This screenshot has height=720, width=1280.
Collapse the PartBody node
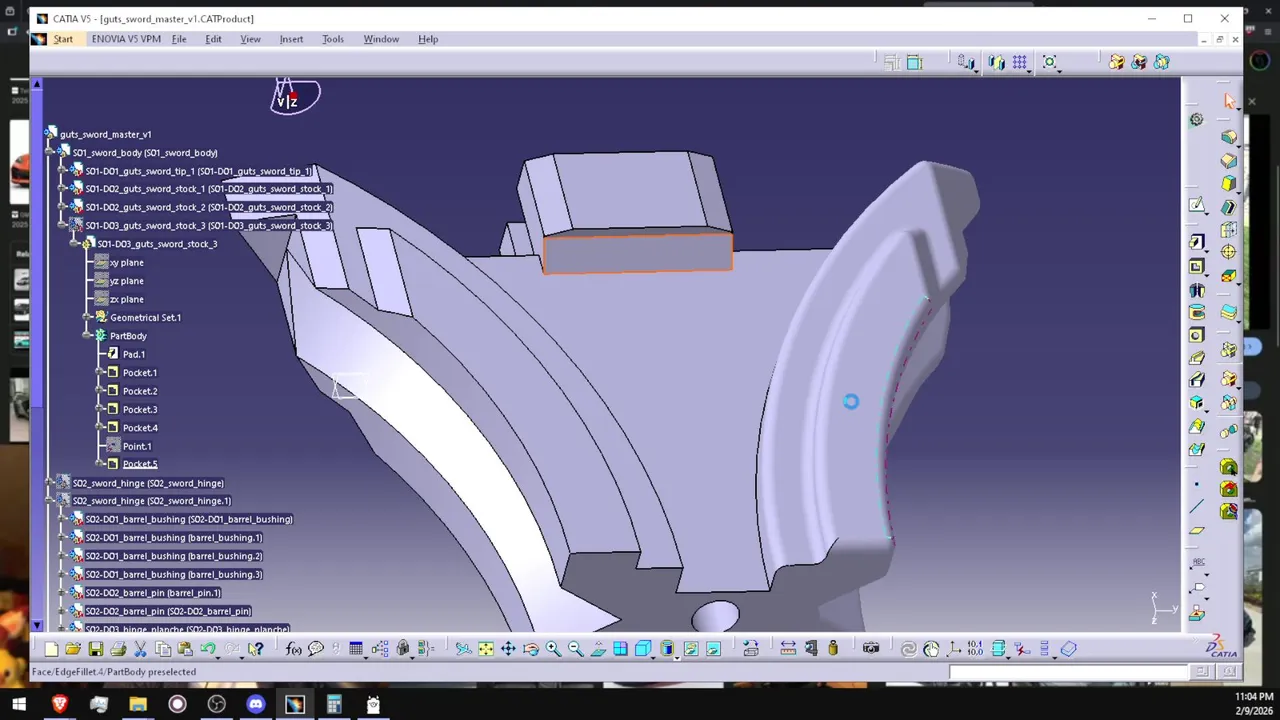click(88, 336)
